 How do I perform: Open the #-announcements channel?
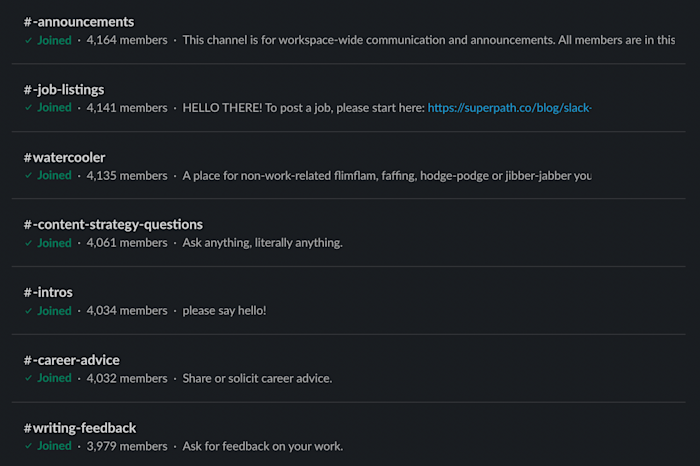[x=79, y=22]
